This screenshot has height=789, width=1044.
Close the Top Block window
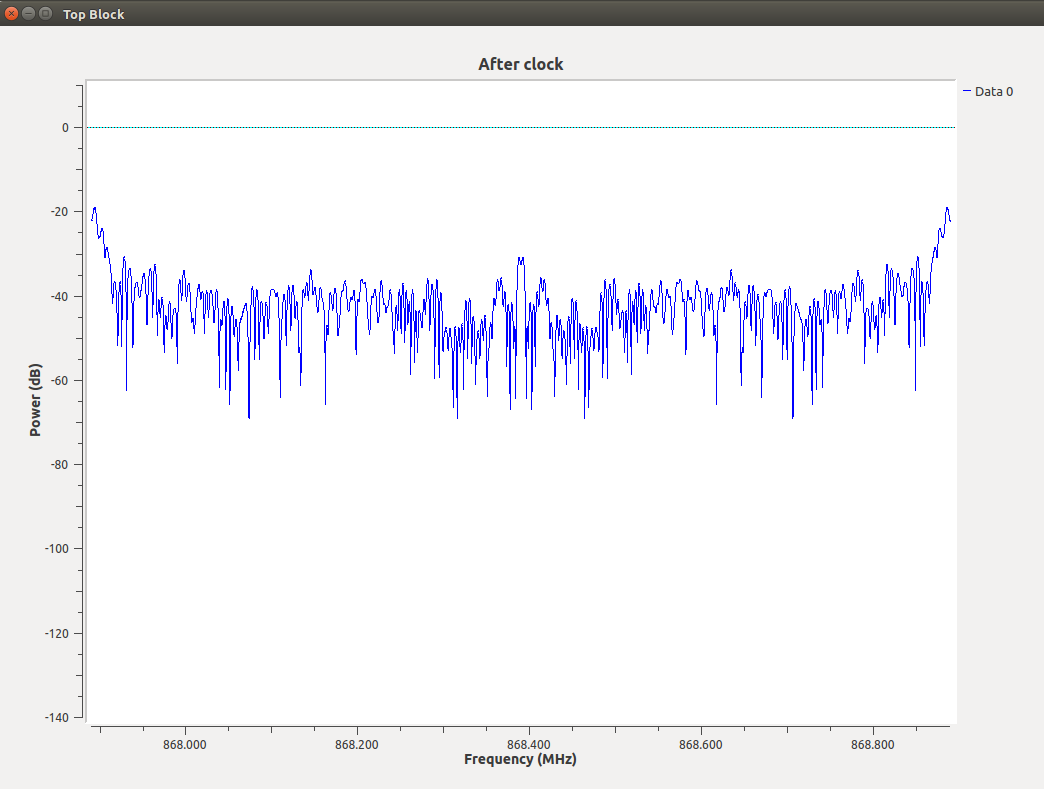pyautogui.click(x=11, y=13)
